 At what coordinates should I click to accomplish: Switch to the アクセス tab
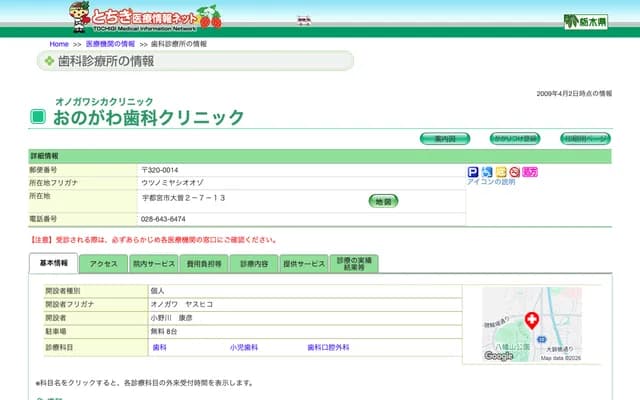(x=104, y=264)
